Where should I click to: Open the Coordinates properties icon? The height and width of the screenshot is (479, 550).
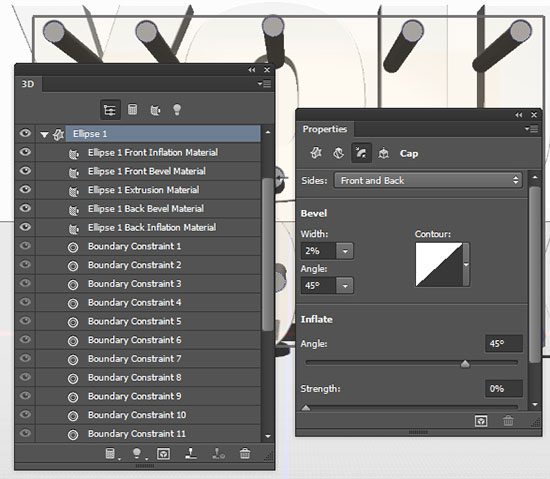click(x=383, y=153)
